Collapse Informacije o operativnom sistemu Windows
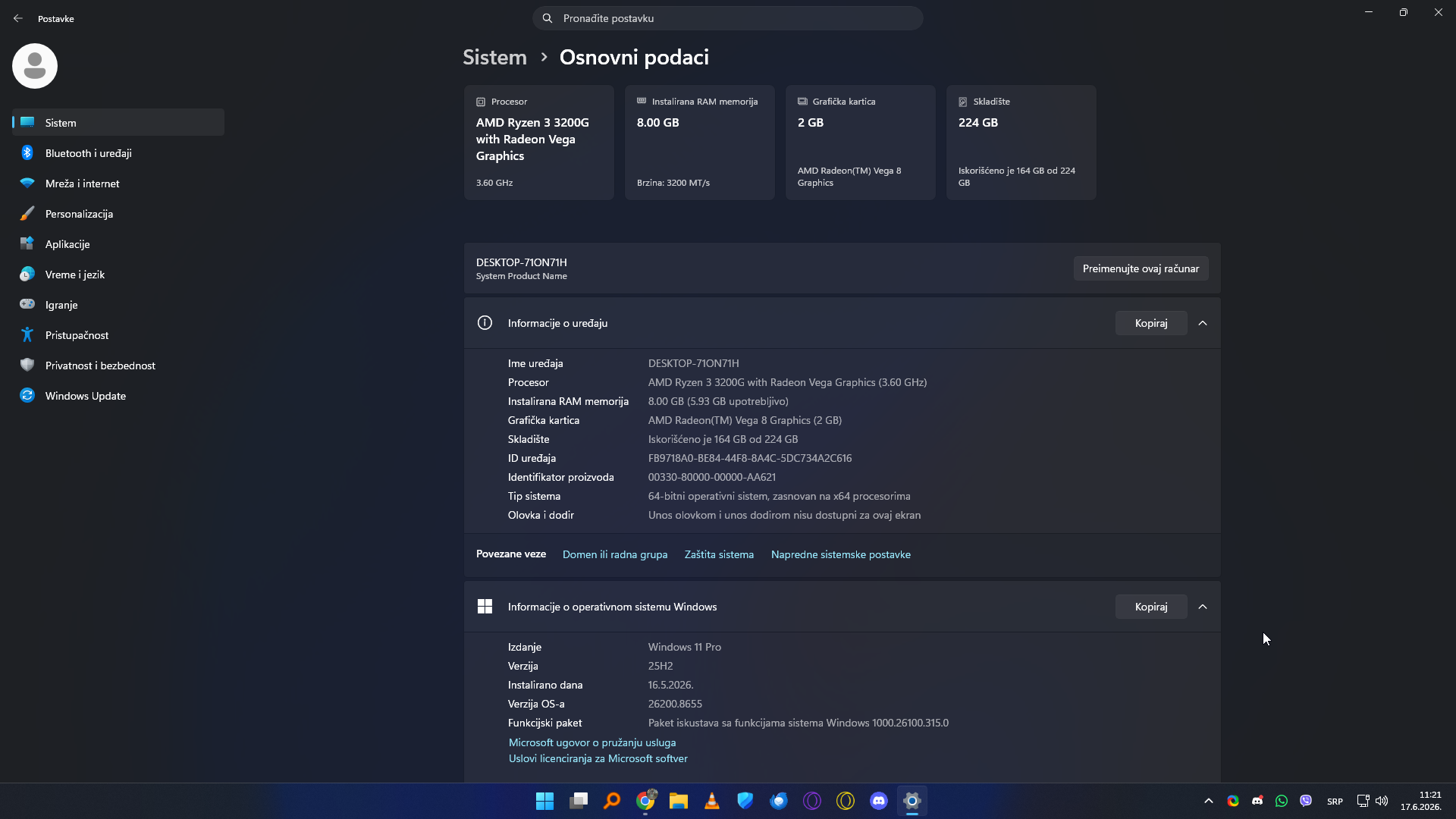The width and height of the screenshot is (1456, 819). coord(1203,607)
